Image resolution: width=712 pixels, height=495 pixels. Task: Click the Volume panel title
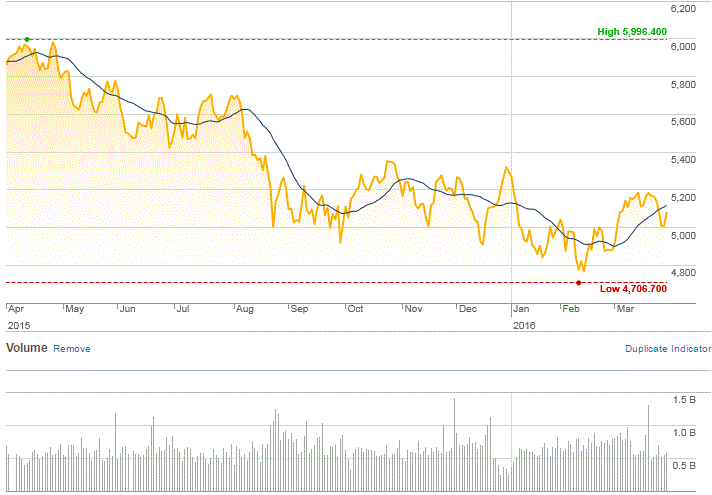click(26, 349)
